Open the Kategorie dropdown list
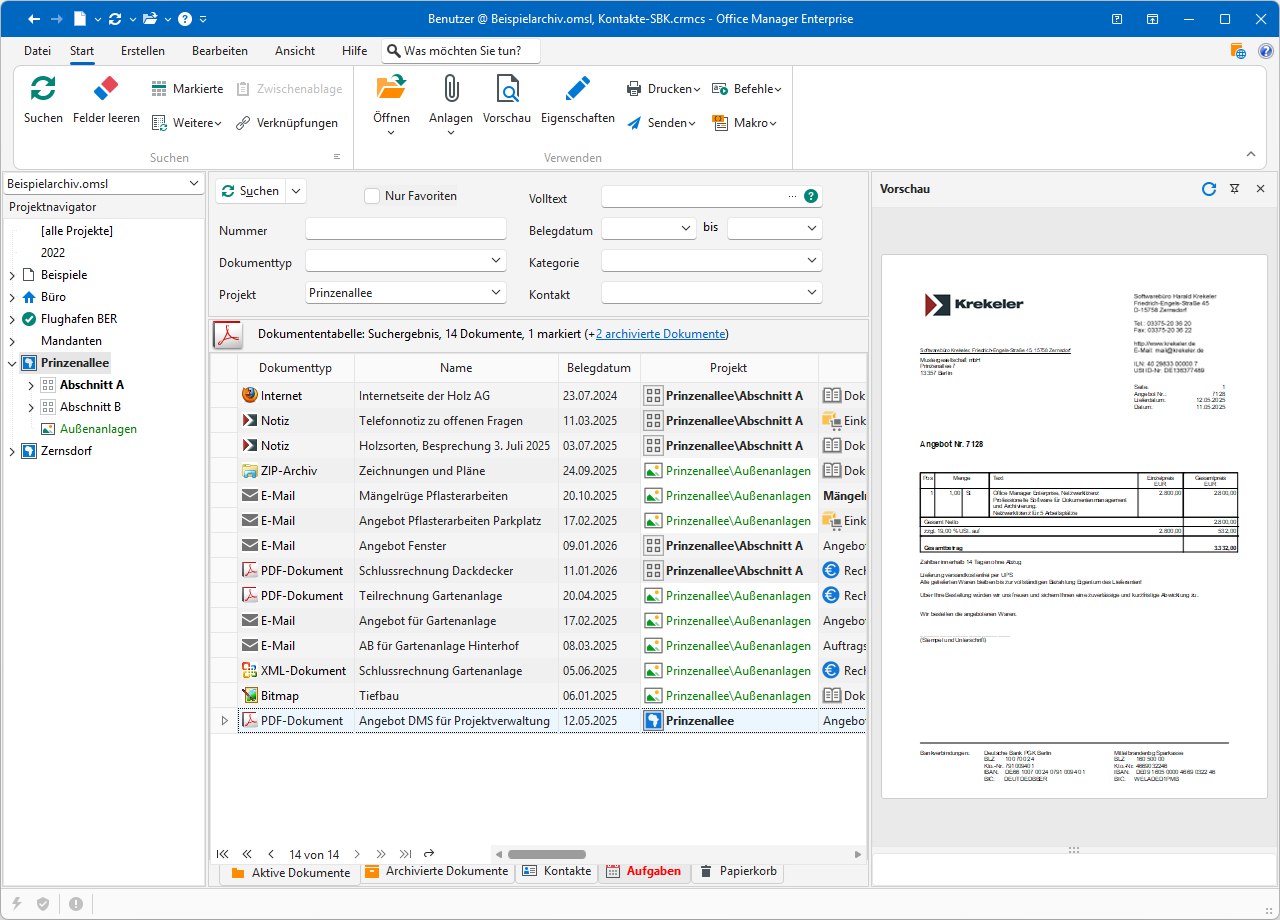Image resolution: width=1280 pixels, height=920 pixels. point(811,261)
